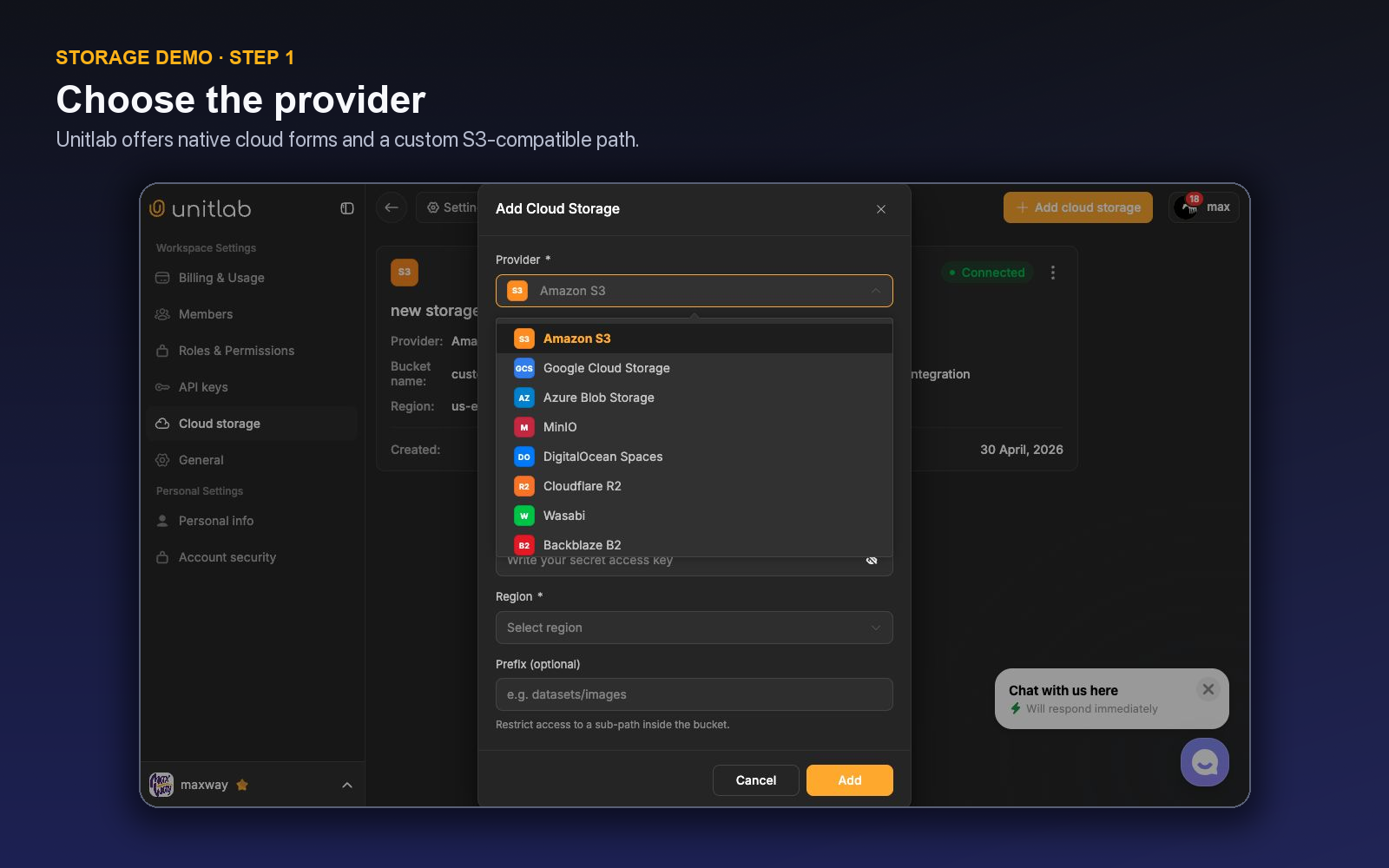The width and height of the screenshot is (1389, 868).
Task: Click the max user avatar
Action: click(x=1186, y=207)
